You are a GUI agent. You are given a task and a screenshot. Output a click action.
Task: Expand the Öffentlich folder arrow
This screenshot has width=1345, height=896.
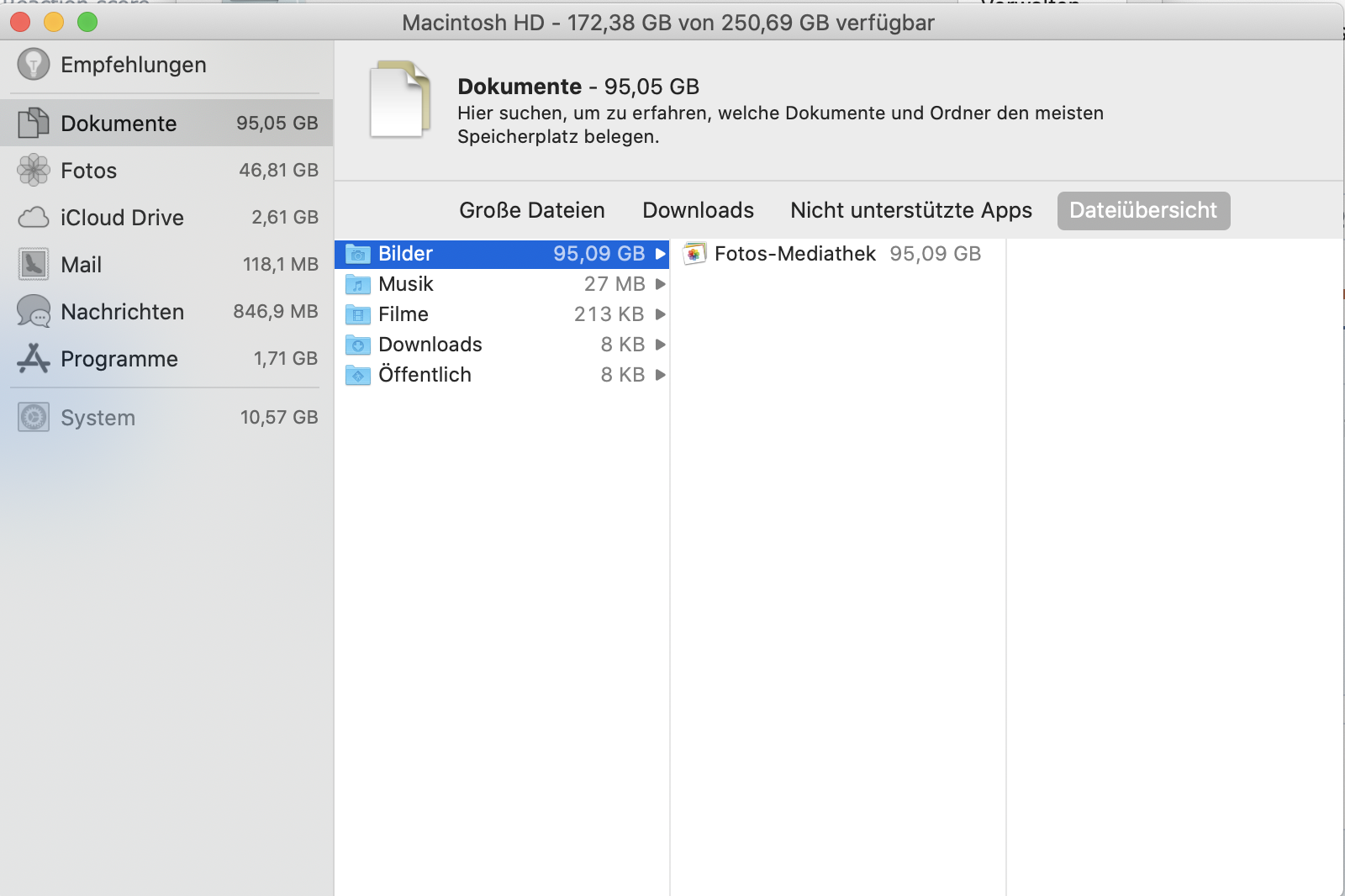661,375
